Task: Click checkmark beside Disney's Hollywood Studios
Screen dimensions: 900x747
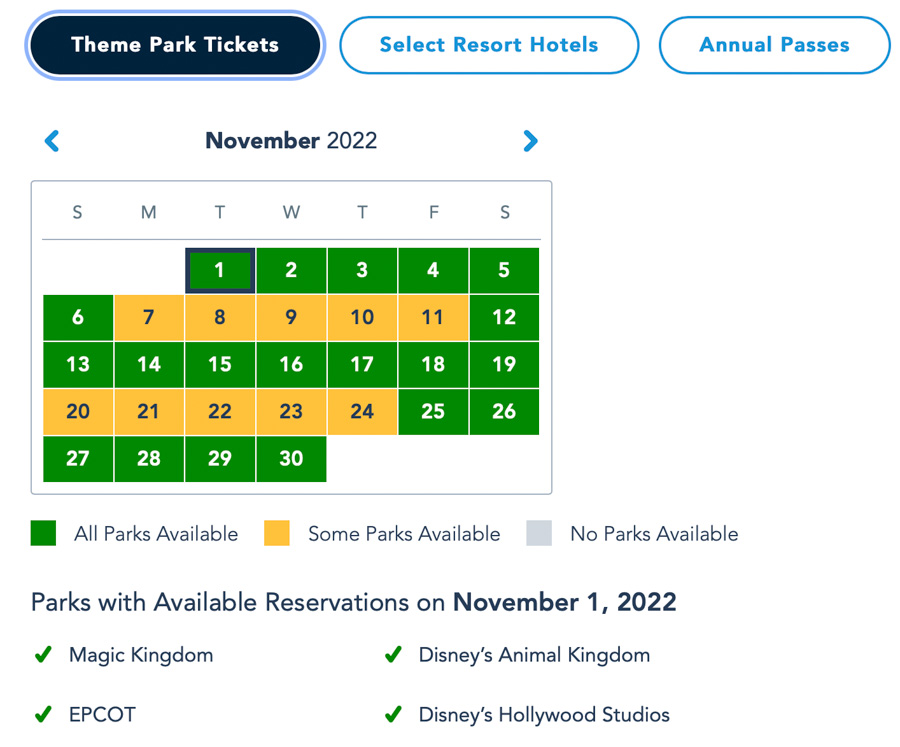Action: tap(394, 715)
